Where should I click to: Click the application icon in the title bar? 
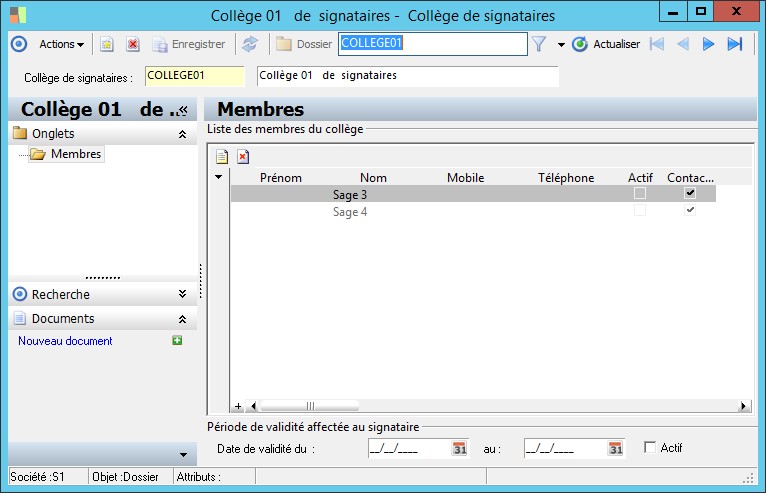pyautogui.click(x=18, y=15)
